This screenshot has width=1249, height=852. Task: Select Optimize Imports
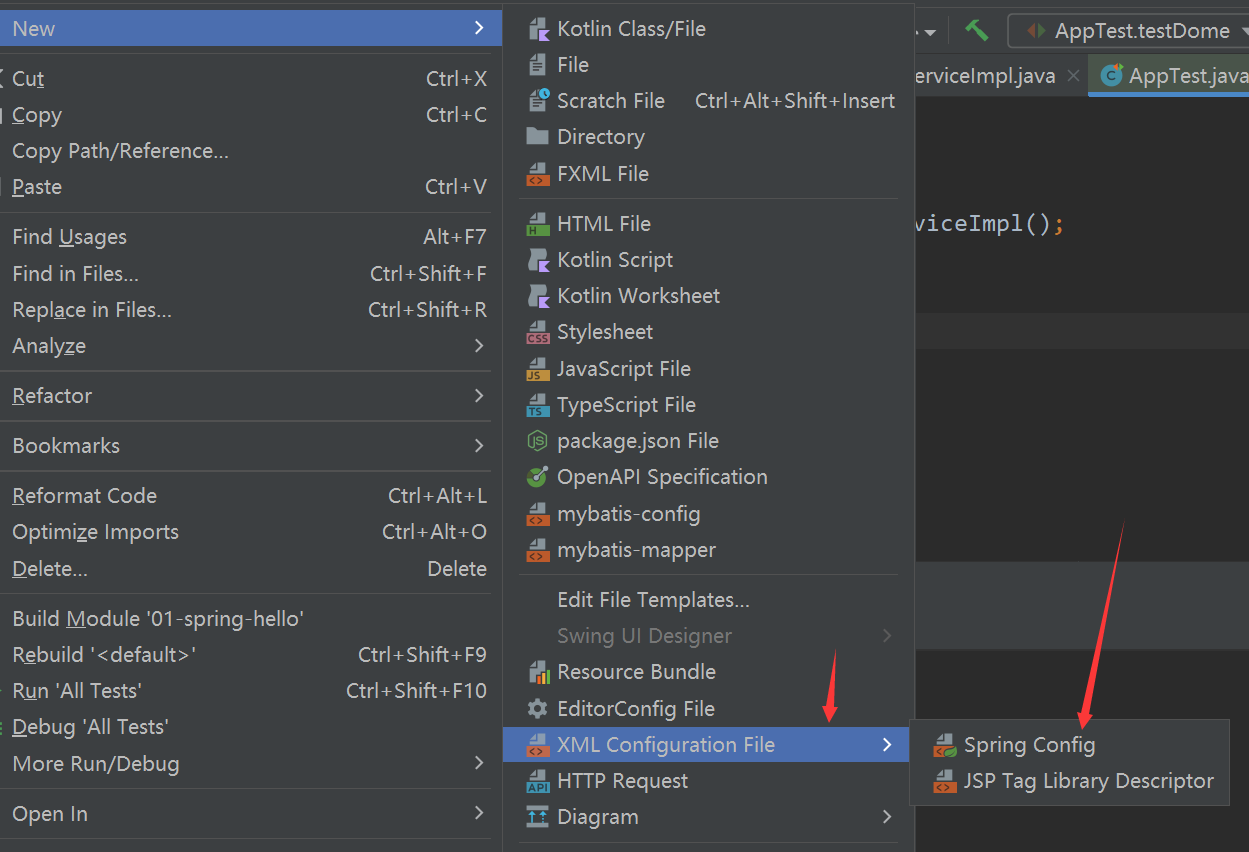click(251, 532)
